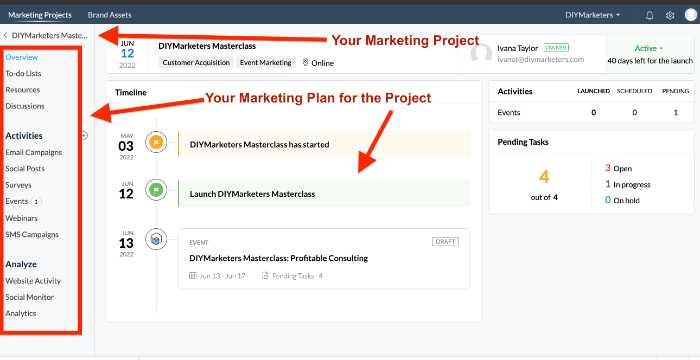Viewport: 700px width, 360px height.
Task: Open Resources in sidebar
Action: (x=23, y=90)
